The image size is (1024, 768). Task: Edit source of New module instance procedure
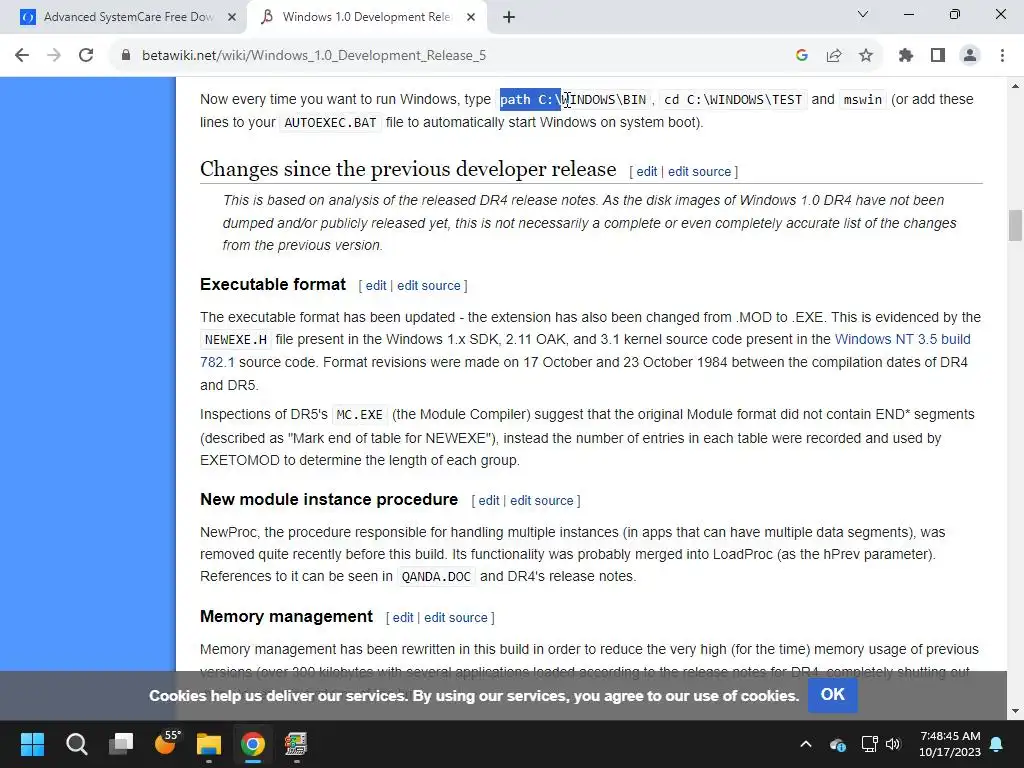pyautogui.click(x=541, y=501)
